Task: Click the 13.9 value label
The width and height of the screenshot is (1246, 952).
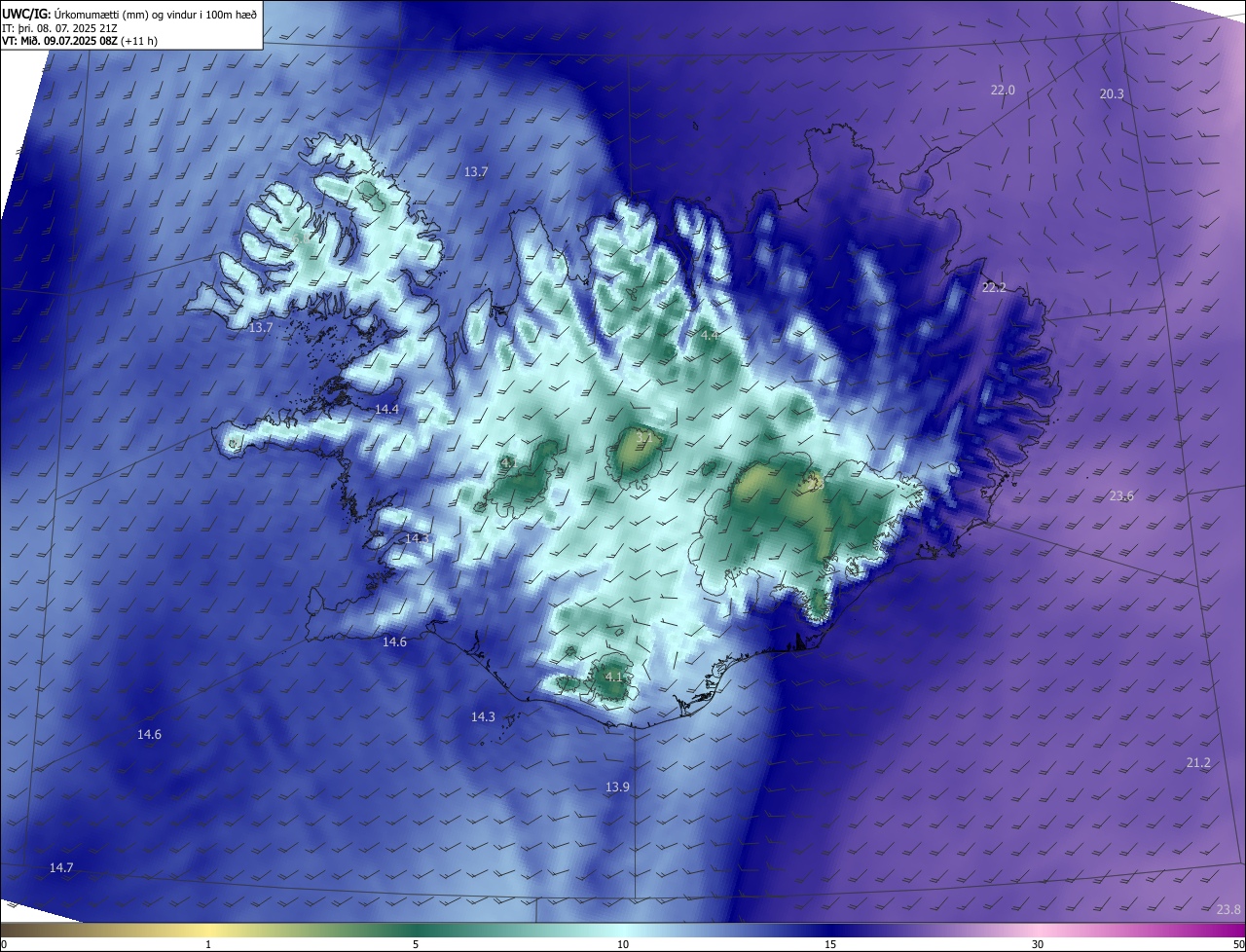Action: (617, 787)
